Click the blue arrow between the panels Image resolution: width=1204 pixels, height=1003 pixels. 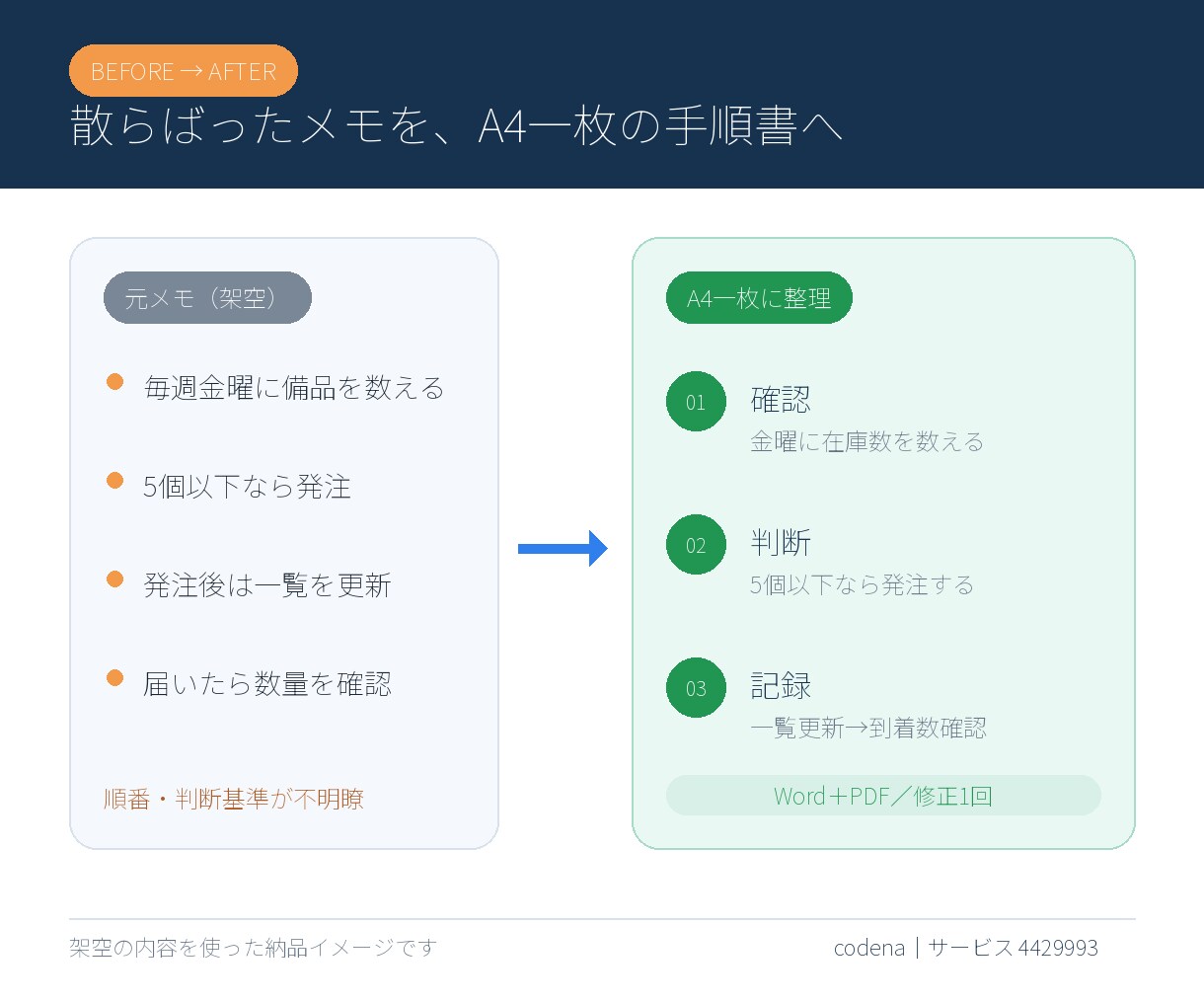pyautogui.click(x=563, y=548)
